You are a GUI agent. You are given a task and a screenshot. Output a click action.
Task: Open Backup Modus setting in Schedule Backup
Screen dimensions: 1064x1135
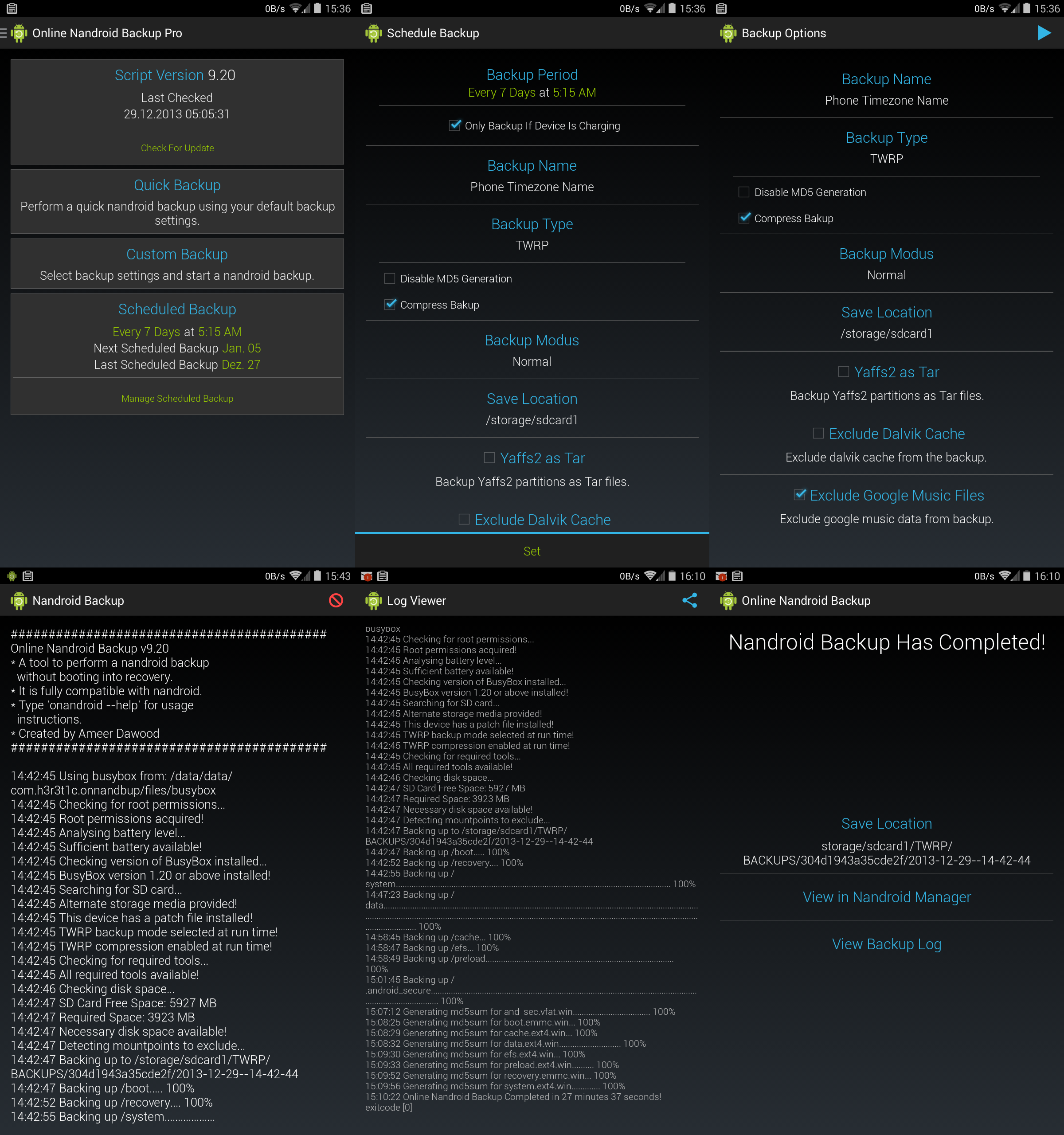point(532,351)
